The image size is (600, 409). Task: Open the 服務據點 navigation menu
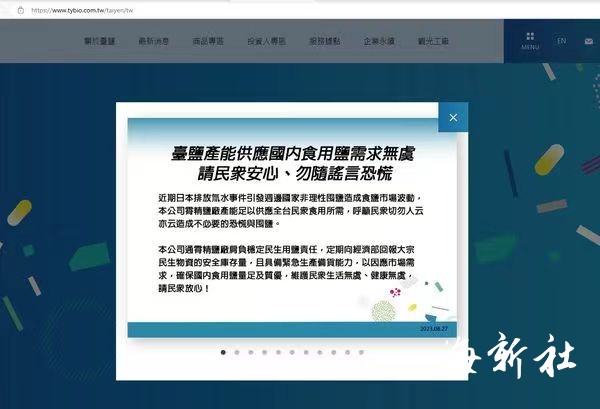(325, 41)
